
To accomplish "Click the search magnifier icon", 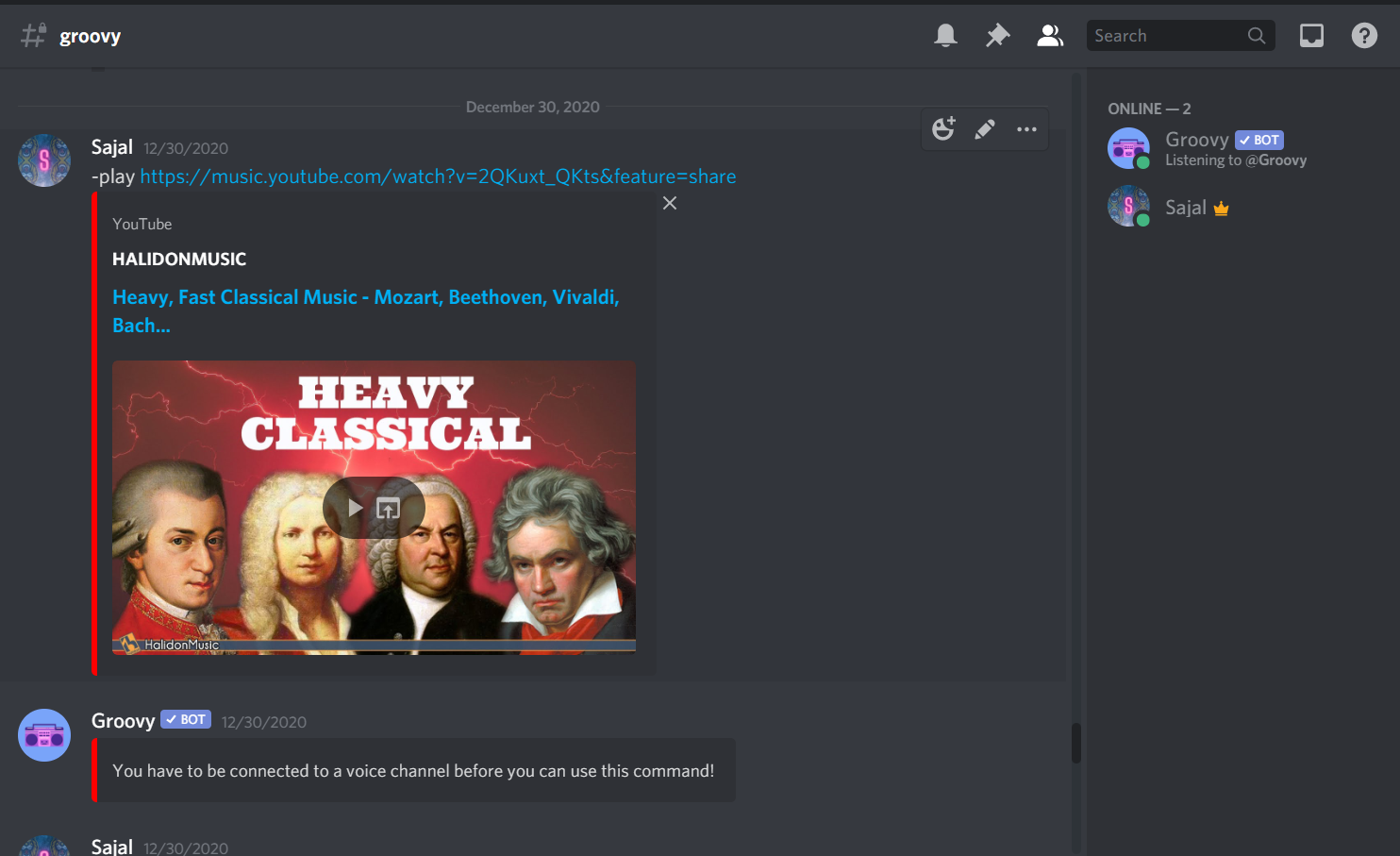I will coord(1257,36).
